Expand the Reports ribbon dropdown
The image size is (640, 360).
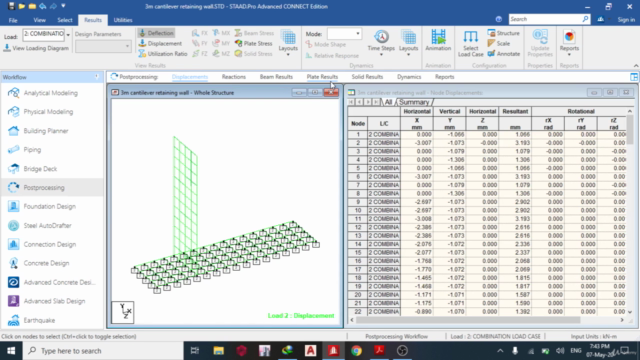569,55
